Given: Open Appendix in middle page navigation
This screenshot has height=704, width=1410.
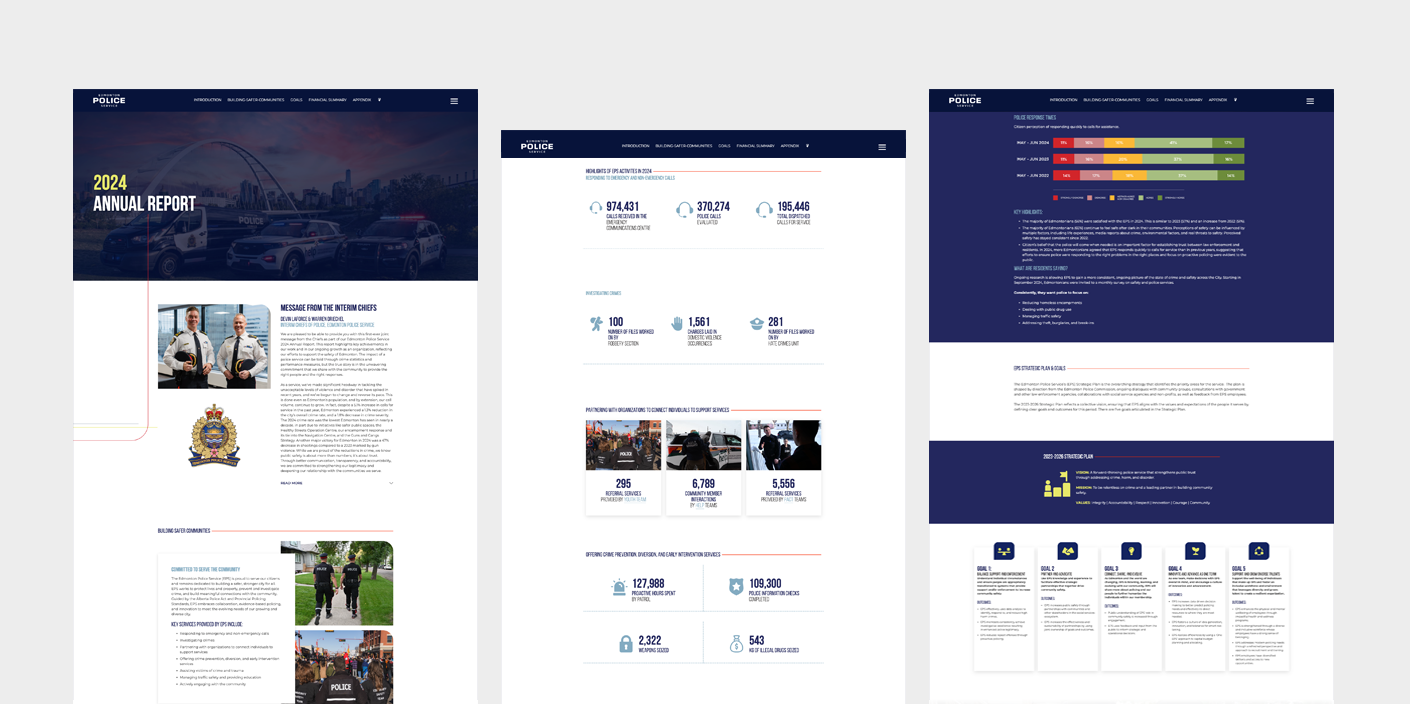Looking at the screenshot, I should point(789,146).
